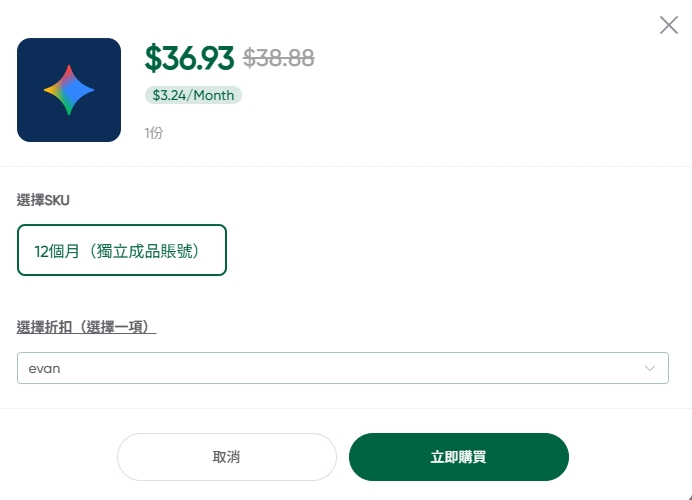
Task: Click the word Month in the green badge
Action: click(x=214, y=96)
